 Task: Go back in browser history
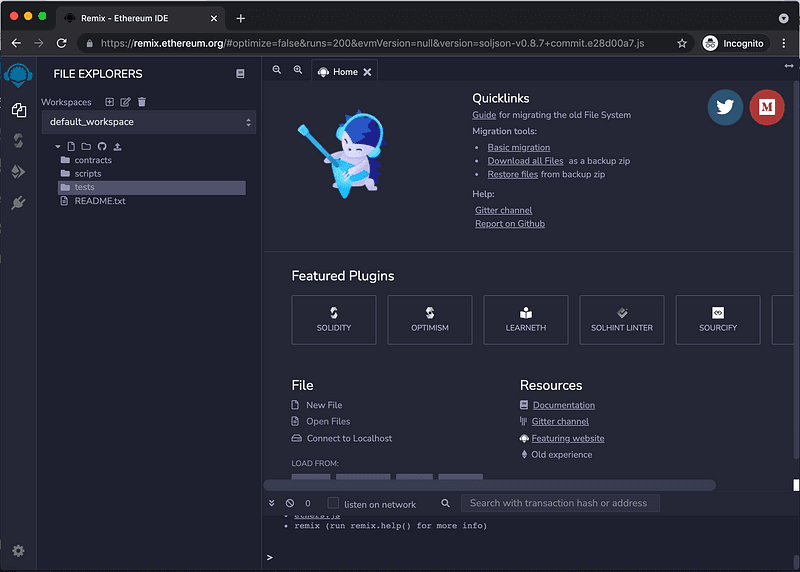[x=16, y=43]
